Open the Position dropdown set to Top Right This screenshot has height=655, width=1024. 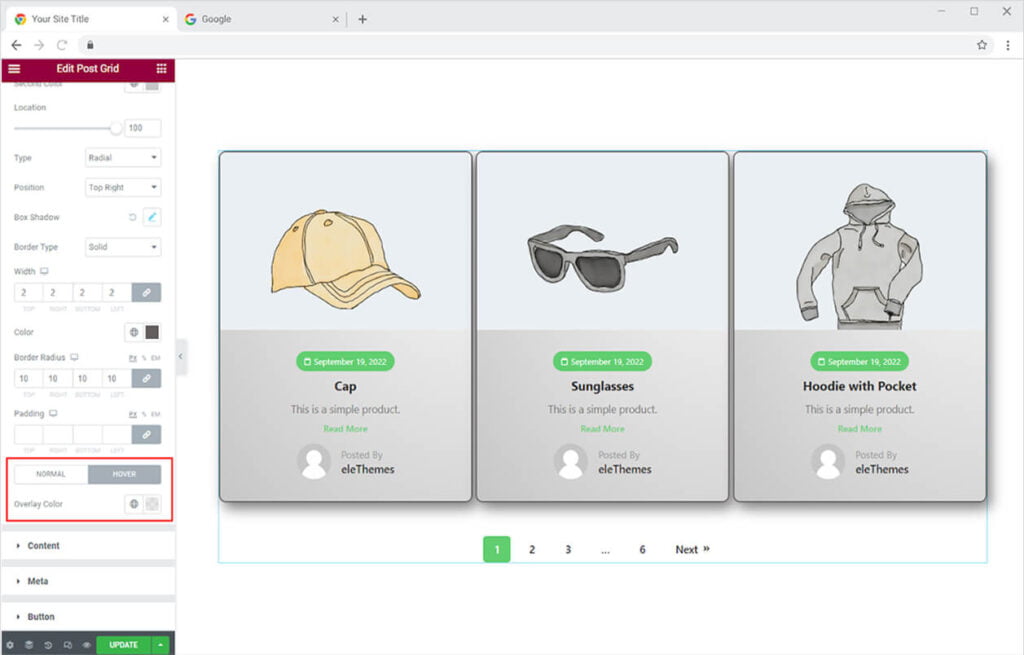(123, 188)
